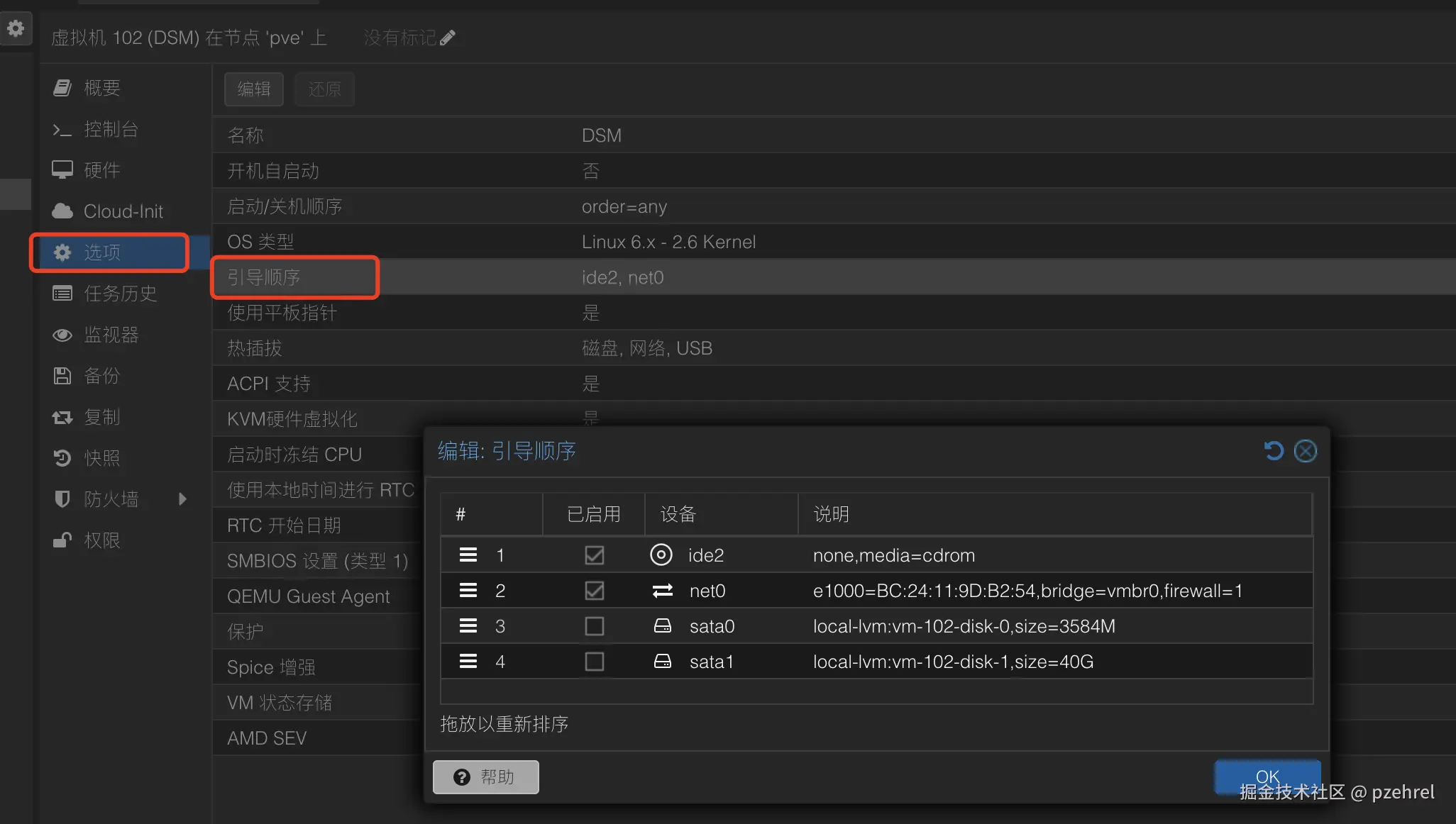Open the 控制台 console section
The width and height of the screenshot is (1456, 824).
pyautogui.click(x=110, y=129)
